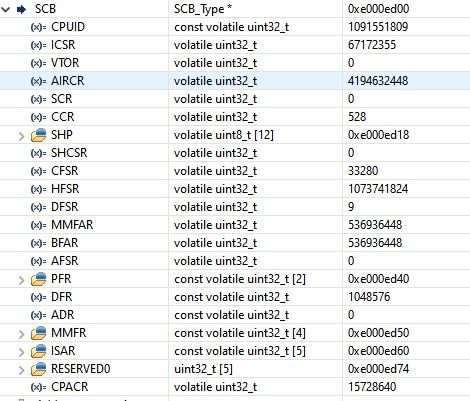Click the variable icon beside VTOR
The height and width of the screenshot is (401, 470).
(38, 63)
